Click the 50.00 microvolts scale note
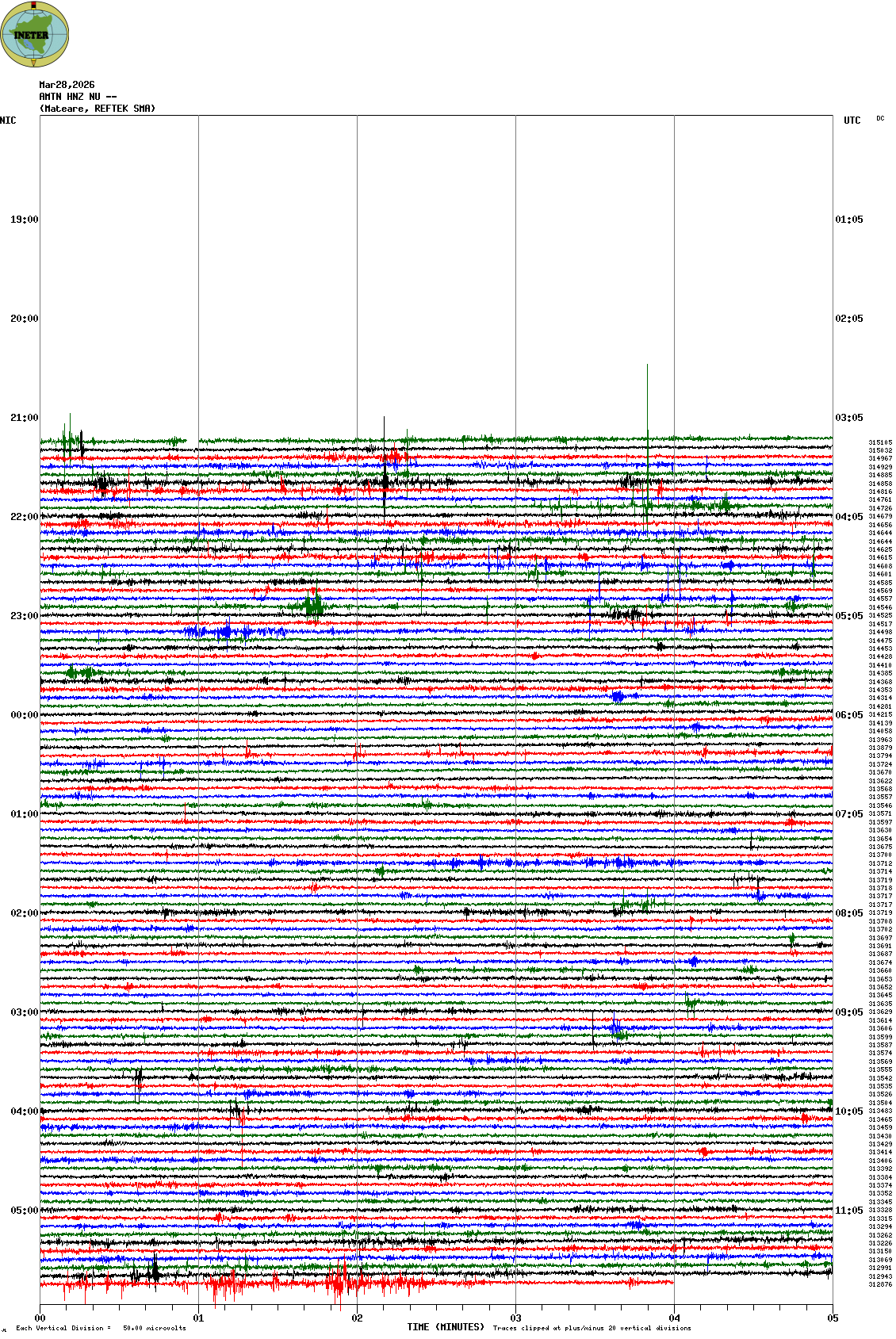This screenshot has width=896, height=1339. coord(154,1328)
